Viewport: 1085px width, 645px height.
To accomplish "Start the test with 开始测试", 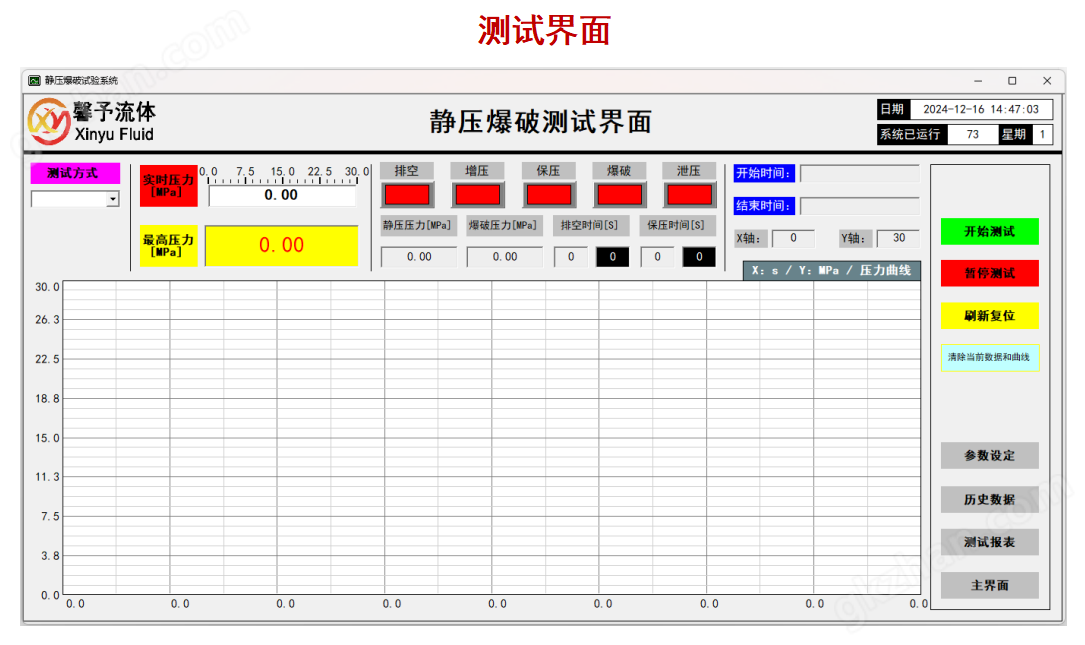I will coord(990,231).
